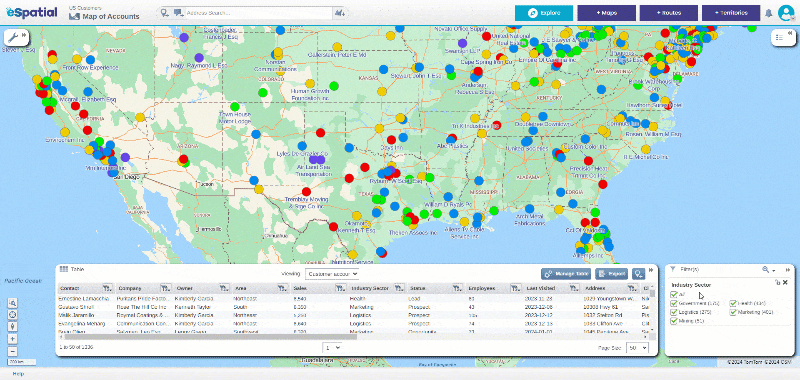800x380 pixels.
Task: Remove the Industry Sector filter with the X
Action: (785, 282)
